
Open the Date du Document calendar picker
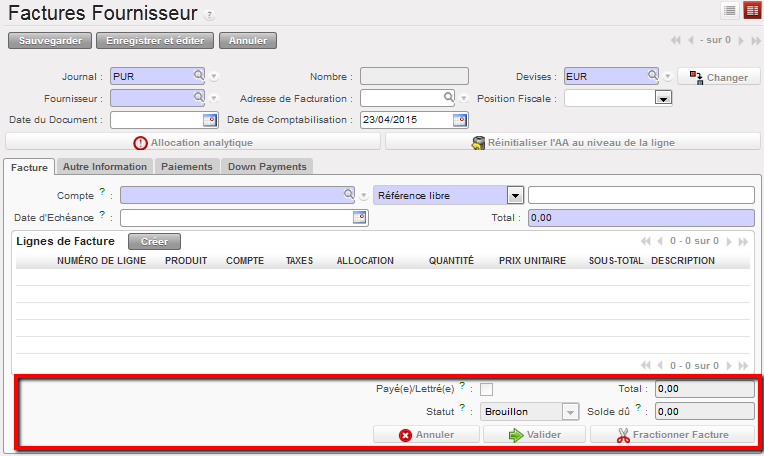209,120
